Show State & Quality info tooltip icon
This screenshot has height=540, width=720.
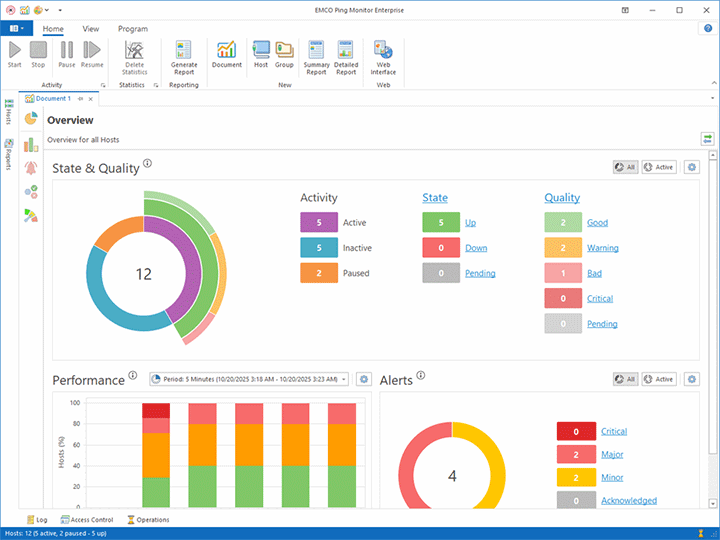point(147,163)
